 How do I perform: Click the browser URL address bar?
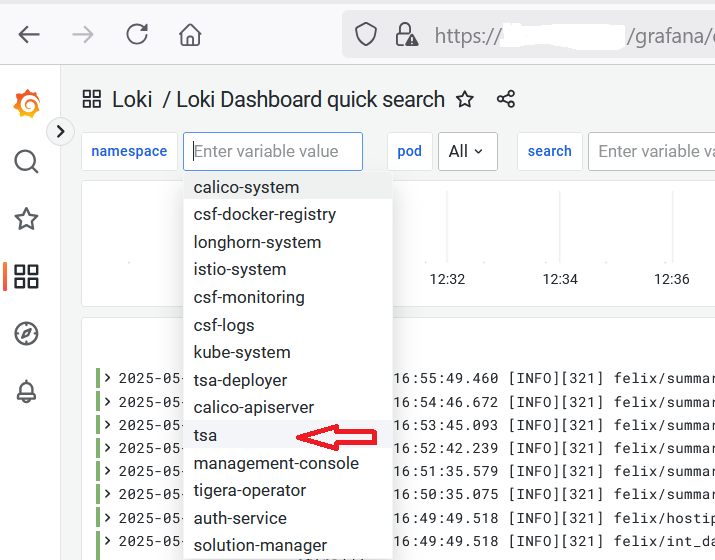click(528, 35)
